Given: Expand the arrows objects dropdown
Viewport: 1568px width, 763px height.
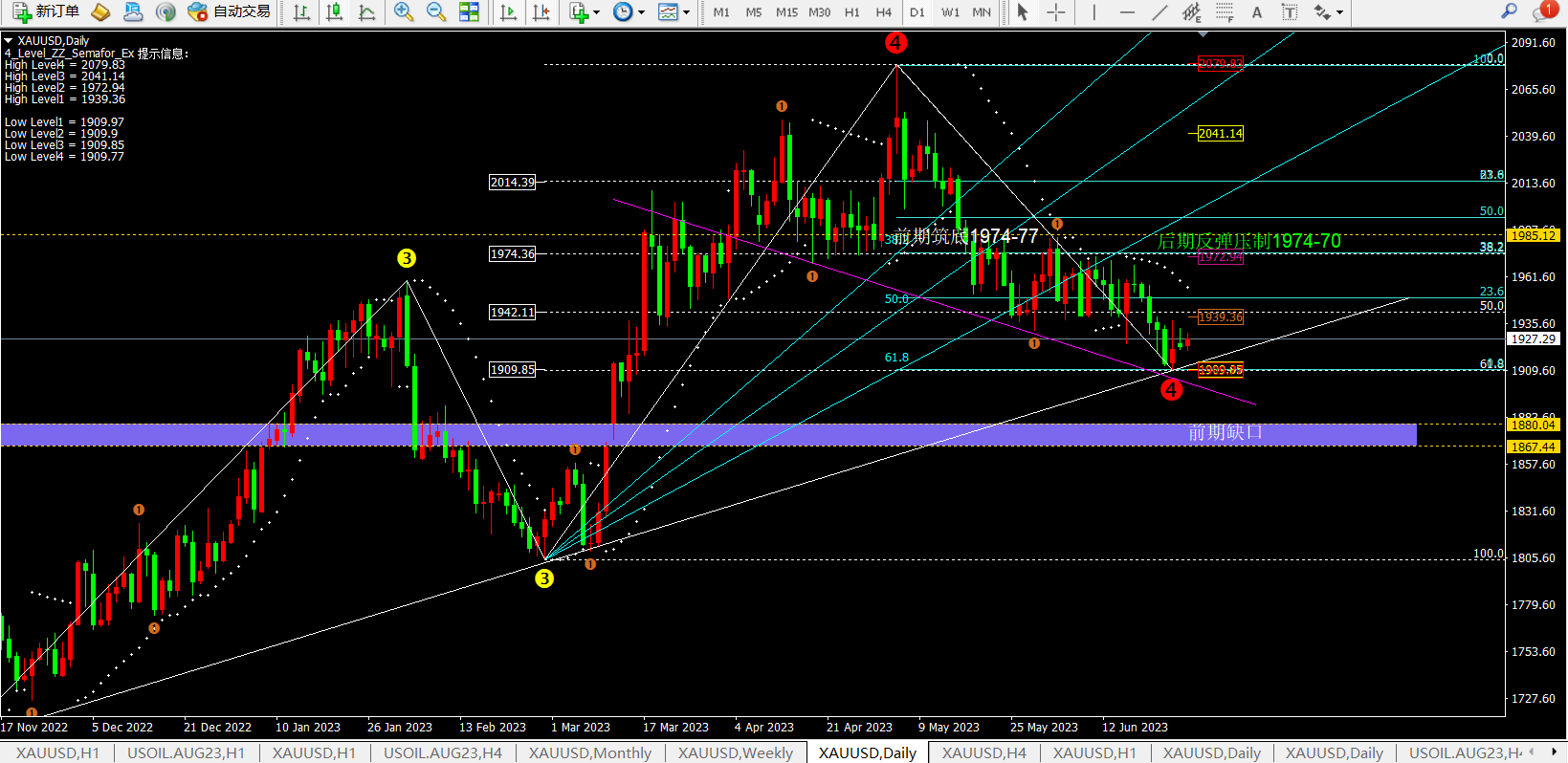Looking at the screenshot, I should [1339, 12].
